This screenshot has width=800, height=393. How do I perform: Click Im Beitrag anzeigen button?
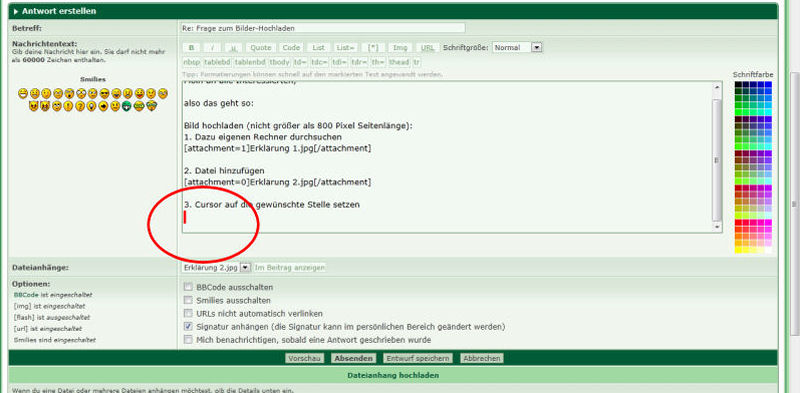[289, 267]
